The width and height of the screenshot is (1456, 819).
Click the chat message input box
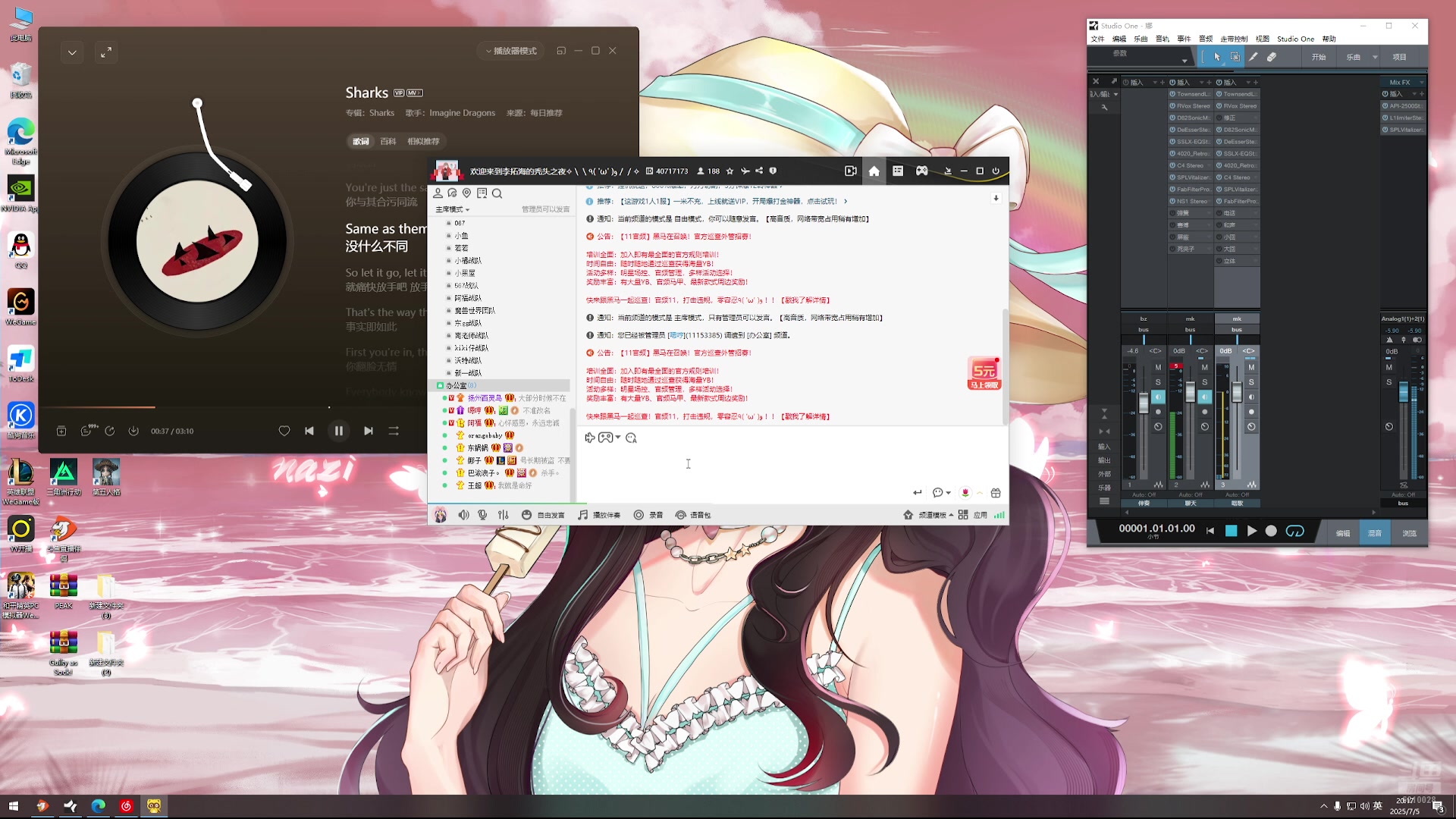tap(792, 464)
